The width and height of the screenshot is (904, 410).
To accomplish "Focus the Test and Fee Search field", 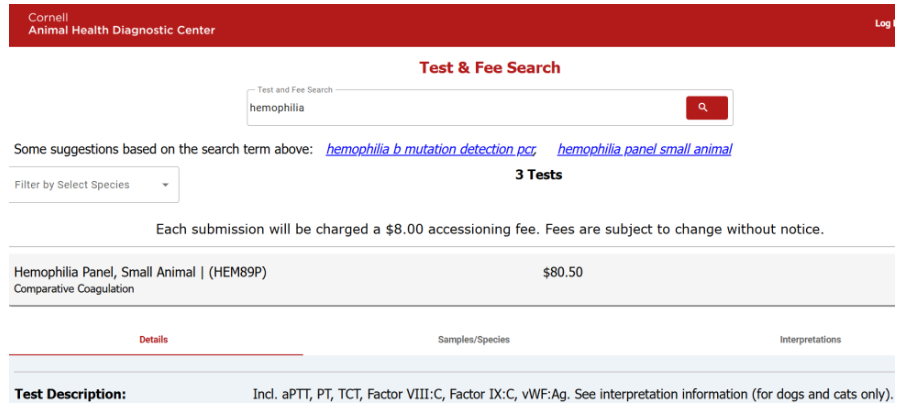I will 460,108.
